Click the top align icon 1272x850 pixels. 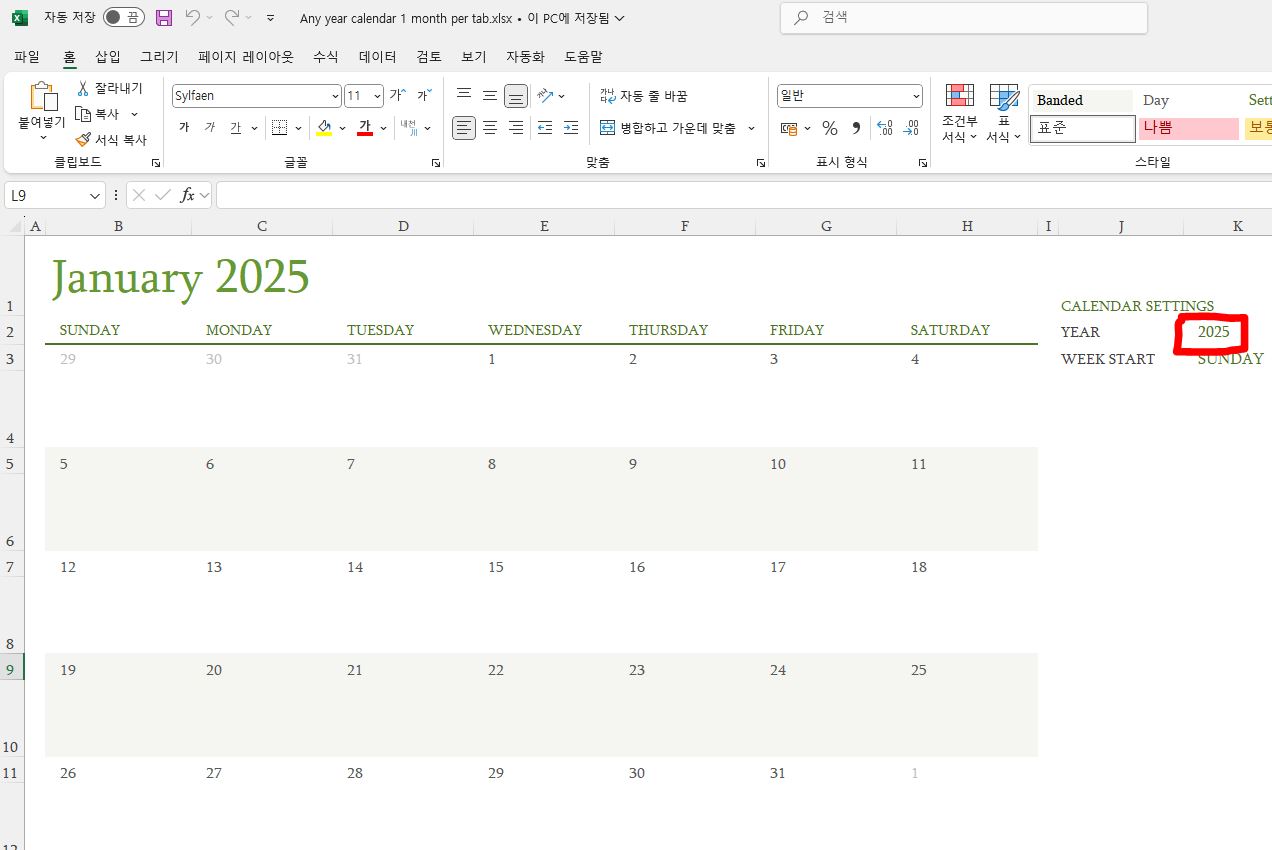point(464,96)
